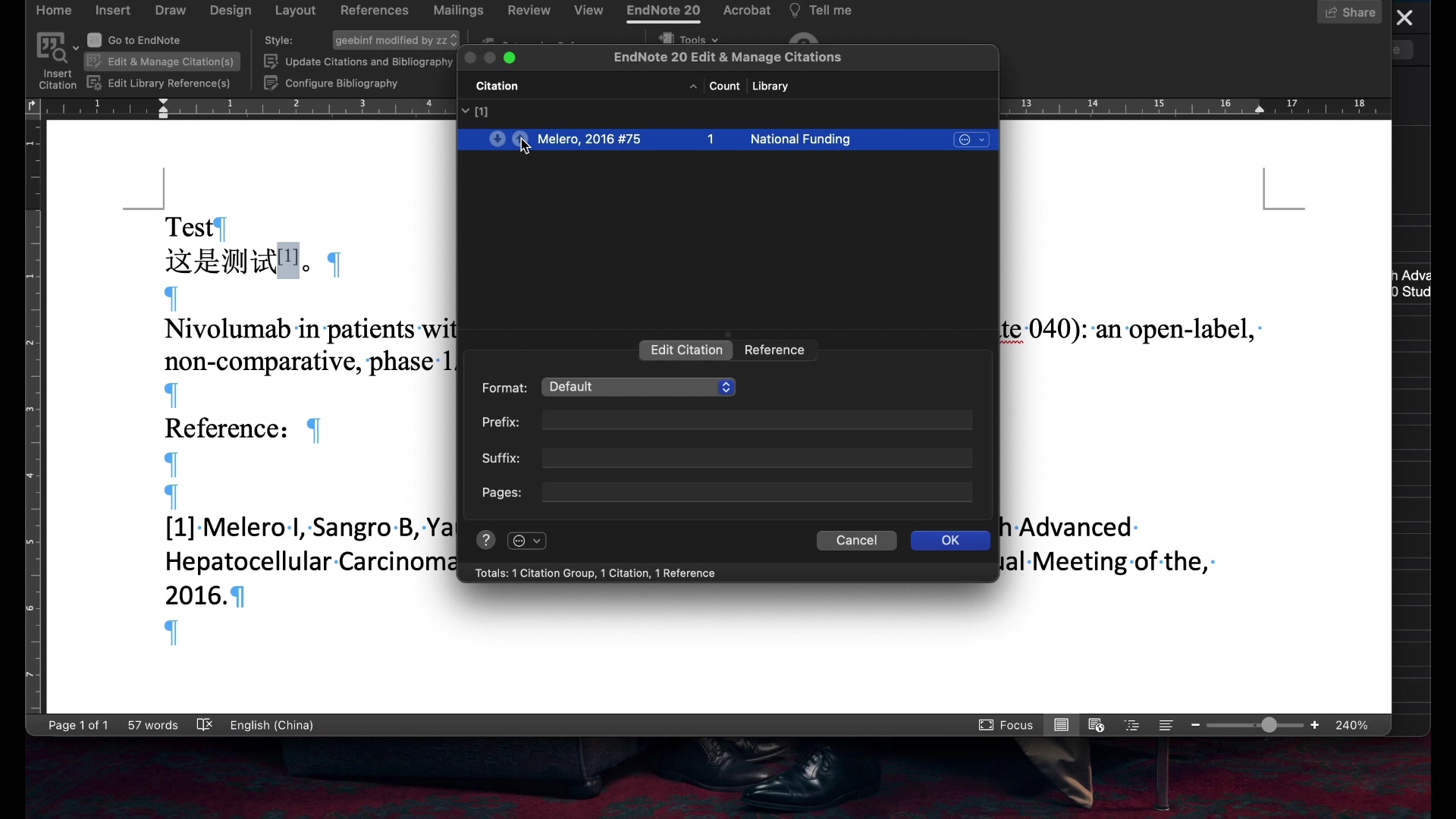Image resolution: width=1456 pixels, height=819 pixels.
Task: Click Edit & Manage Citation(s)
Action: (x=162, y=61)
